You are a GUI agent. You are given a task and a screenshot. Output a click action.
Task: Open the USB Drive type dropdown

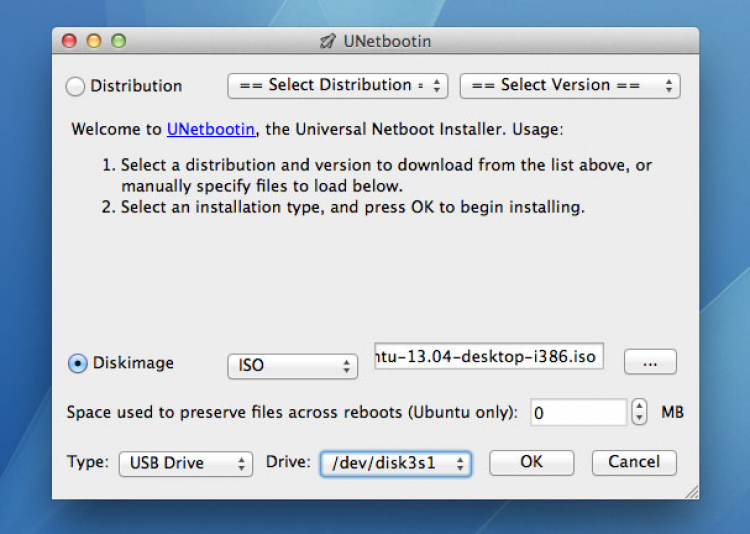pyautogui.click(x=185, y=463)
